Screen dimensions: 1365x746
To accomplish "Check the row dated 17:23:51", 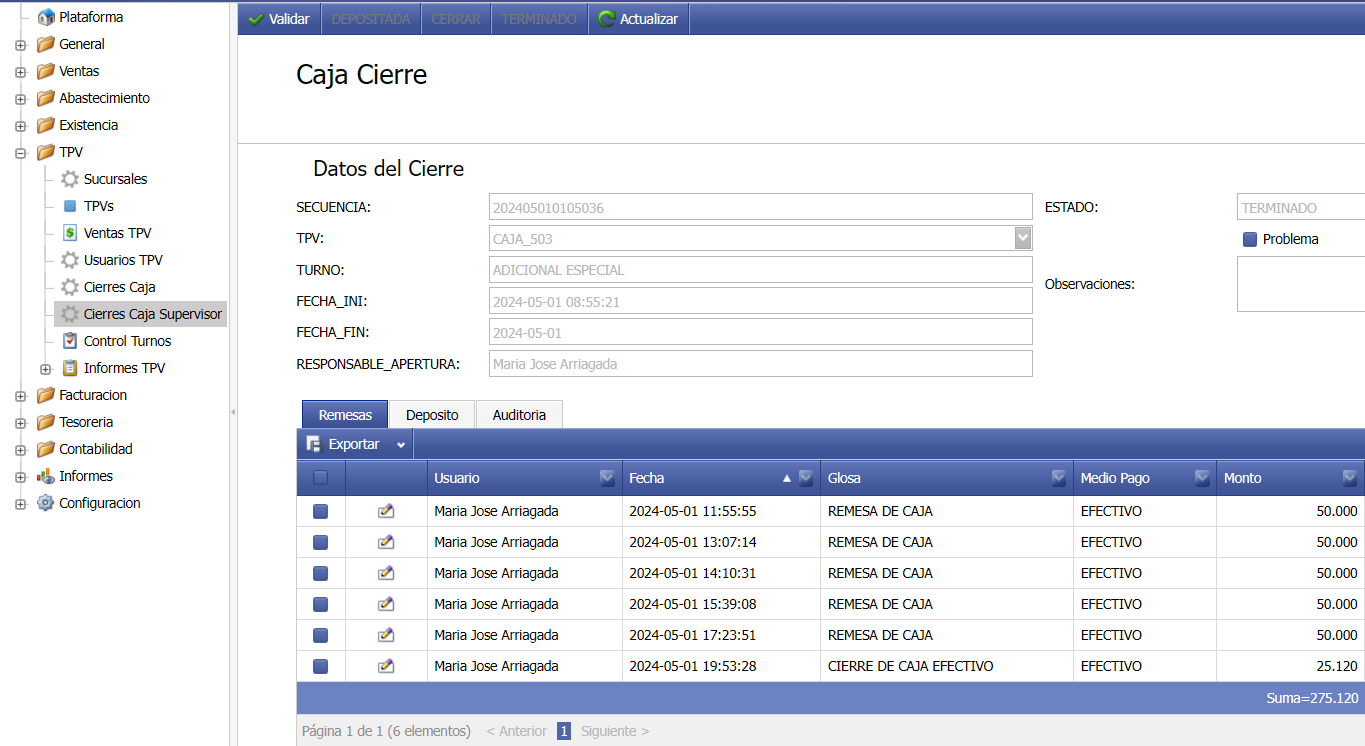I will (320, 635).
